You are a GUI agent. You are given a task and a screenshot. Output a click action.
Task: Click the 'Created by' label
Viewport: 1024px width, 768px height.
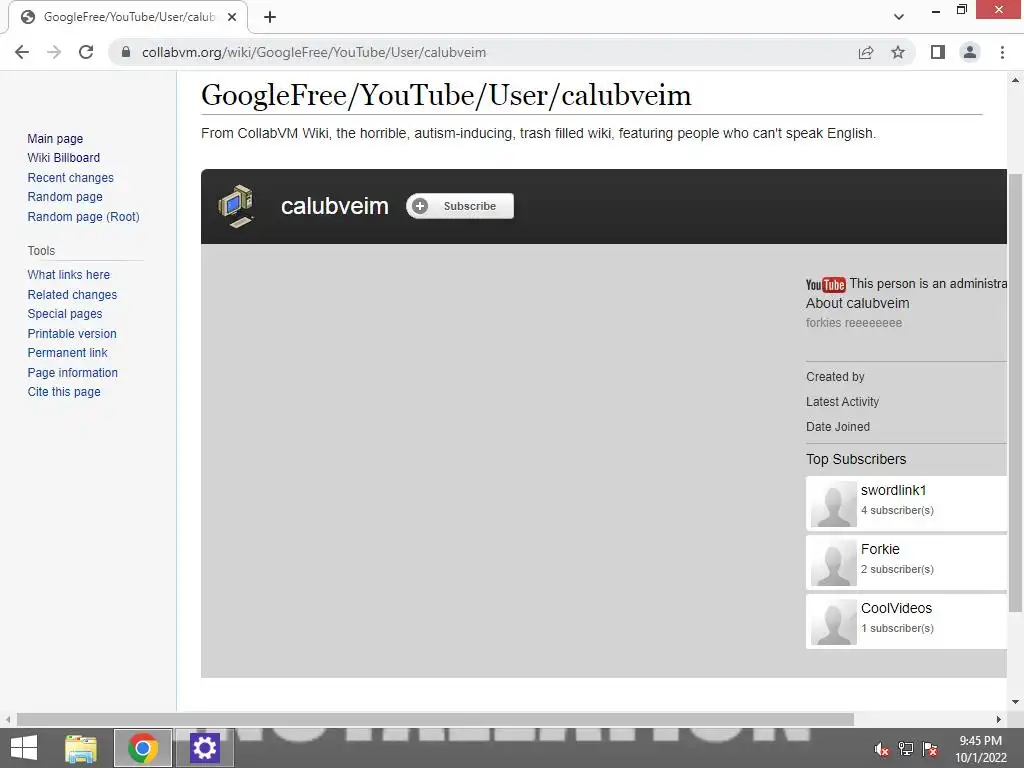[835, 377]
